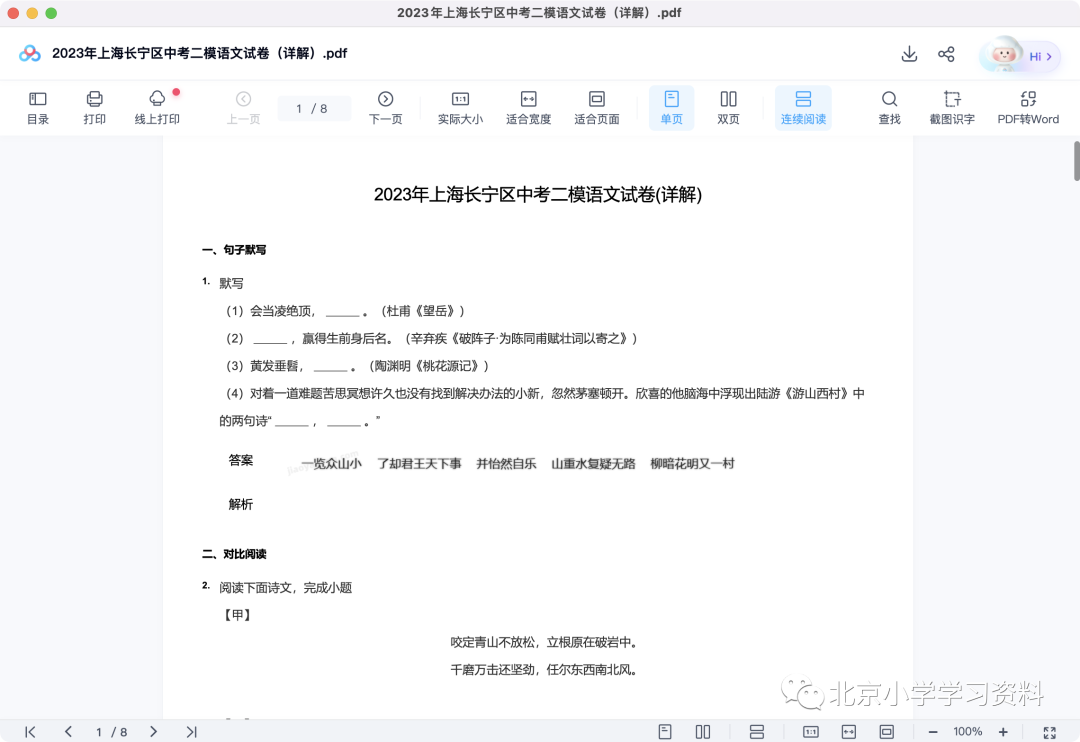Select double page icon in bottom bar
This screenshot has height=742, width=1080.
703,732
